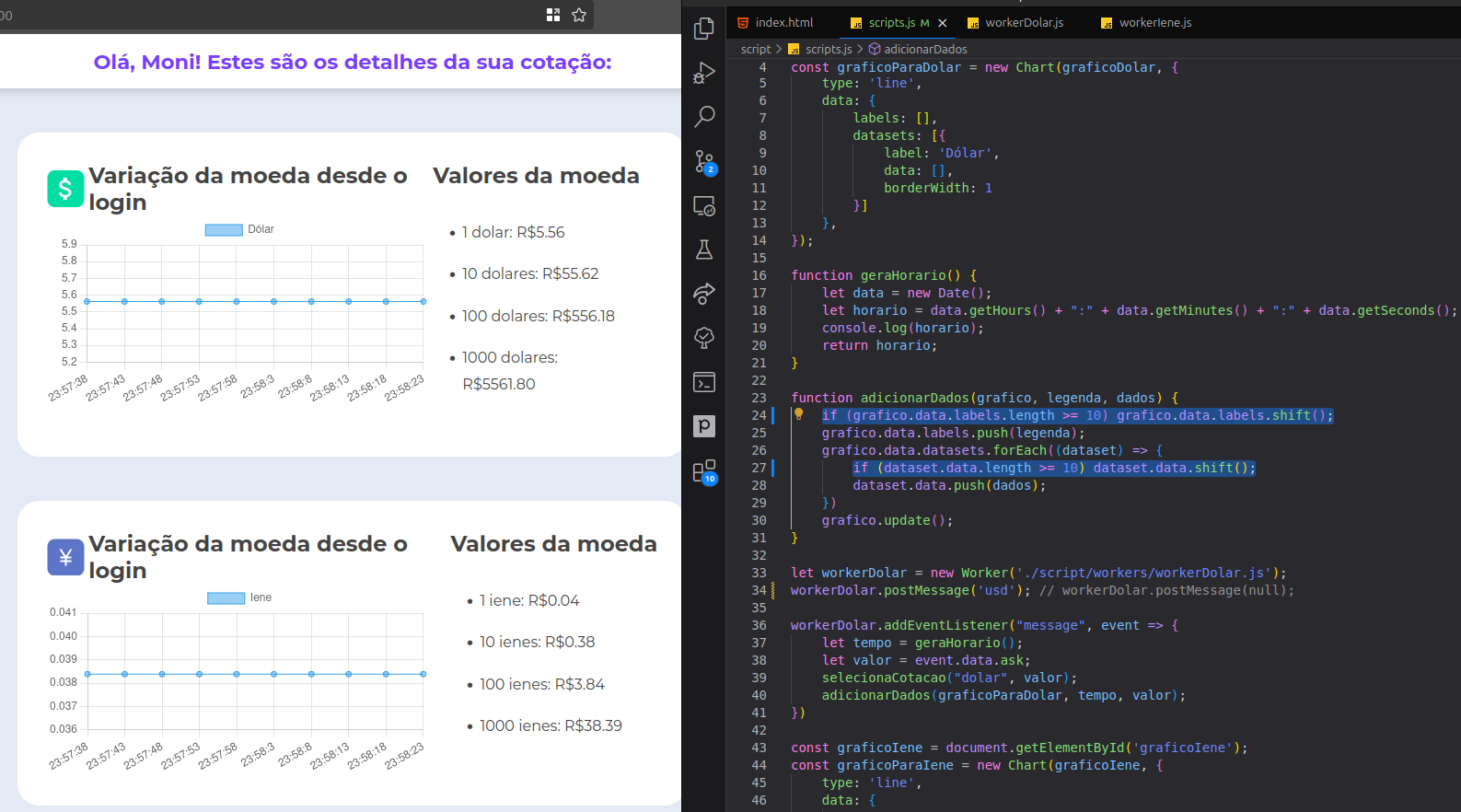
Task: Click the purple yen sign icon
Action: [x=65, y=557]
